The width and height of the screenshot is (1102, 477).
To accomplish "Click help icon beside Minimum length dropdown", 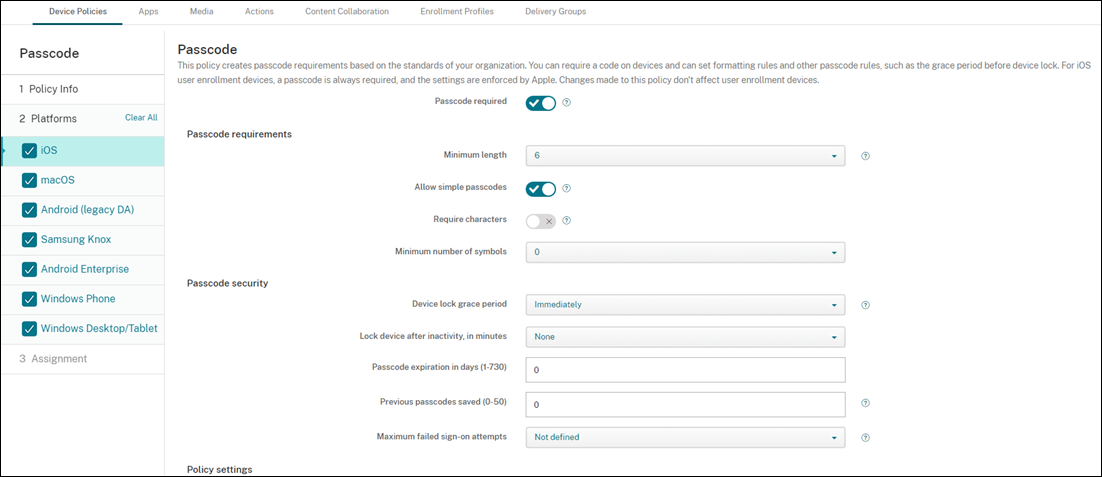I will pyautogui.click(x=865, y=156).
